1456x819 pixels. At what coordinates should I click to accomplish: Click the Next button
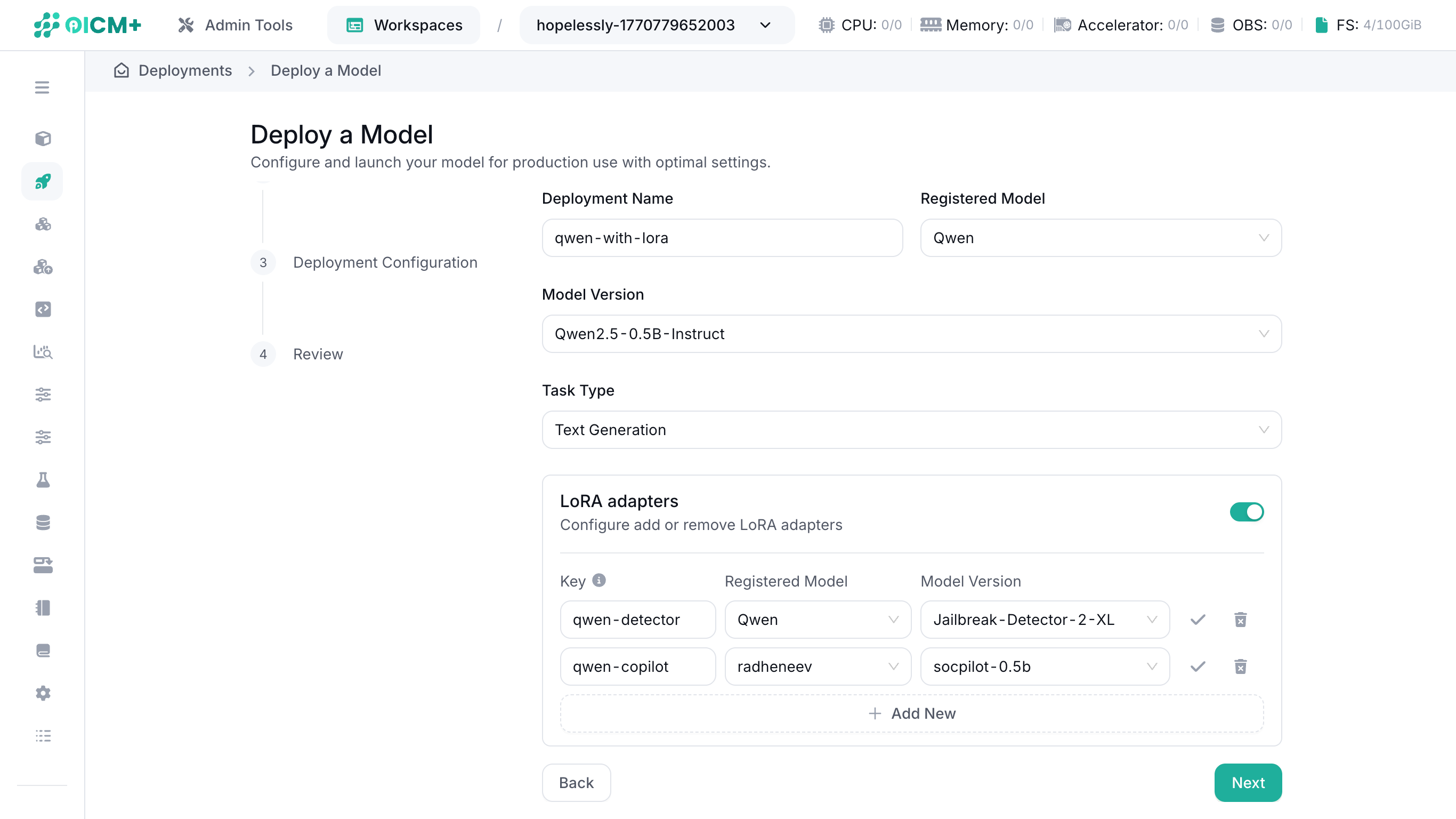[1248, 782]
